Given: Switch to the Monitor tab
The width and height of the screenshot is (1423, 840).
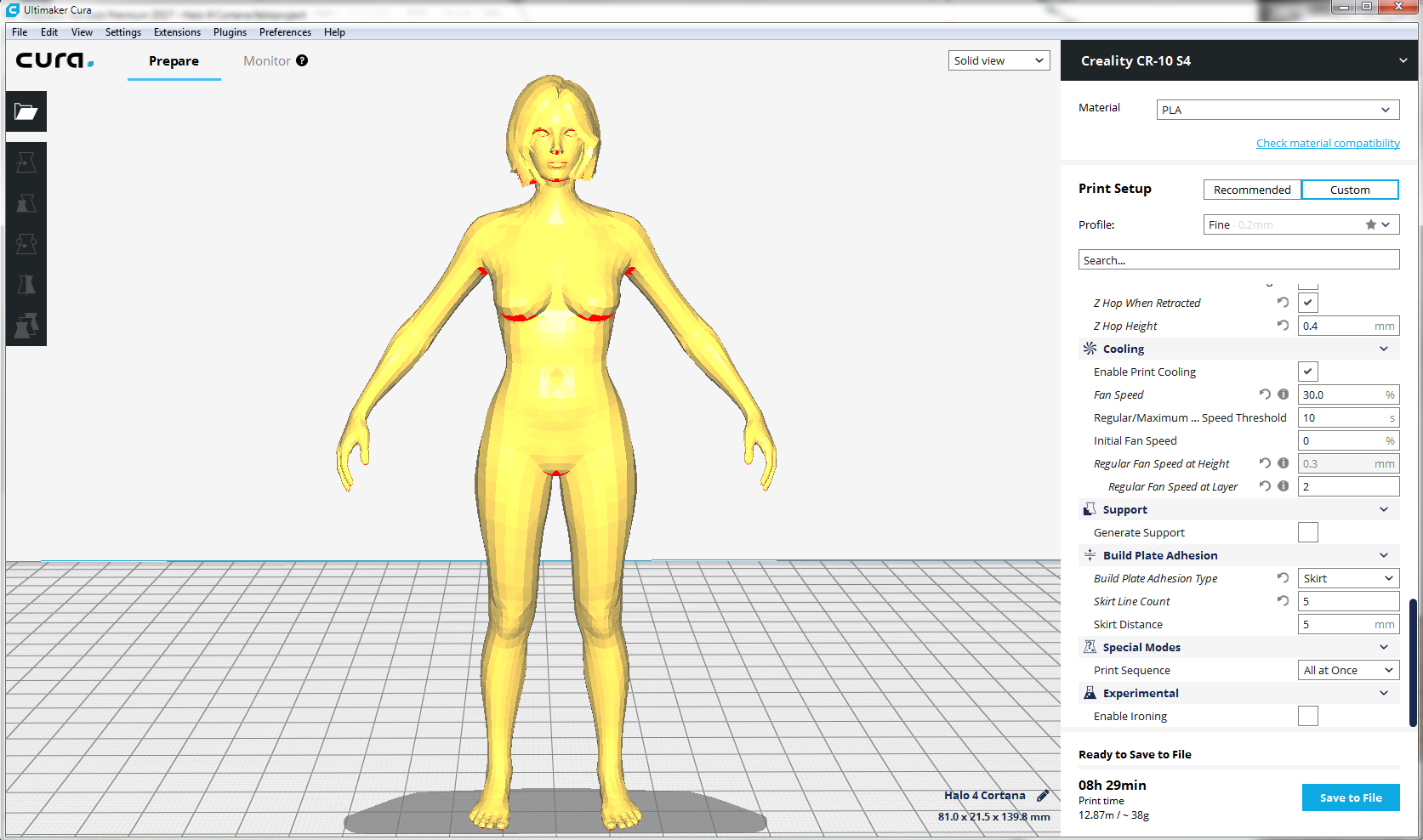Looking at the screenshot, I should 267,61.
